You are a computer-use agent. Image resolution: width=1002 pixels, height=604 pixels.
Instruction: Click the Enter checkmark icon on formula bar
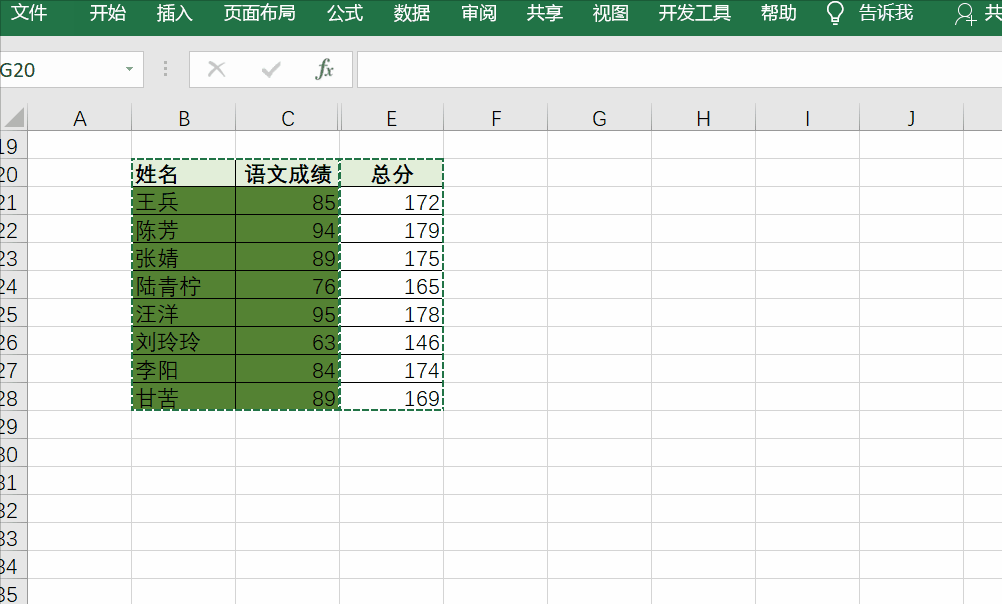tap(270, 70)
